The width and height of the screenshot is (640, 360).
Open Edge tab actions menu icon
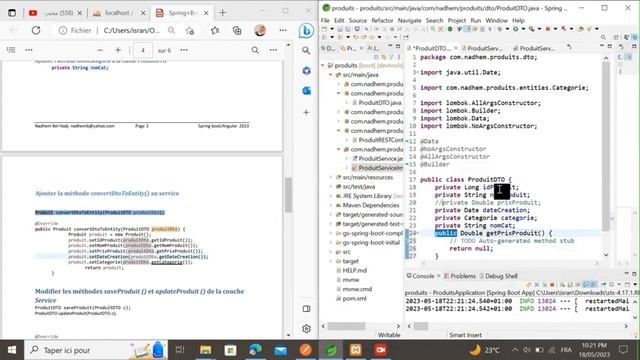(x=12, y=13)
